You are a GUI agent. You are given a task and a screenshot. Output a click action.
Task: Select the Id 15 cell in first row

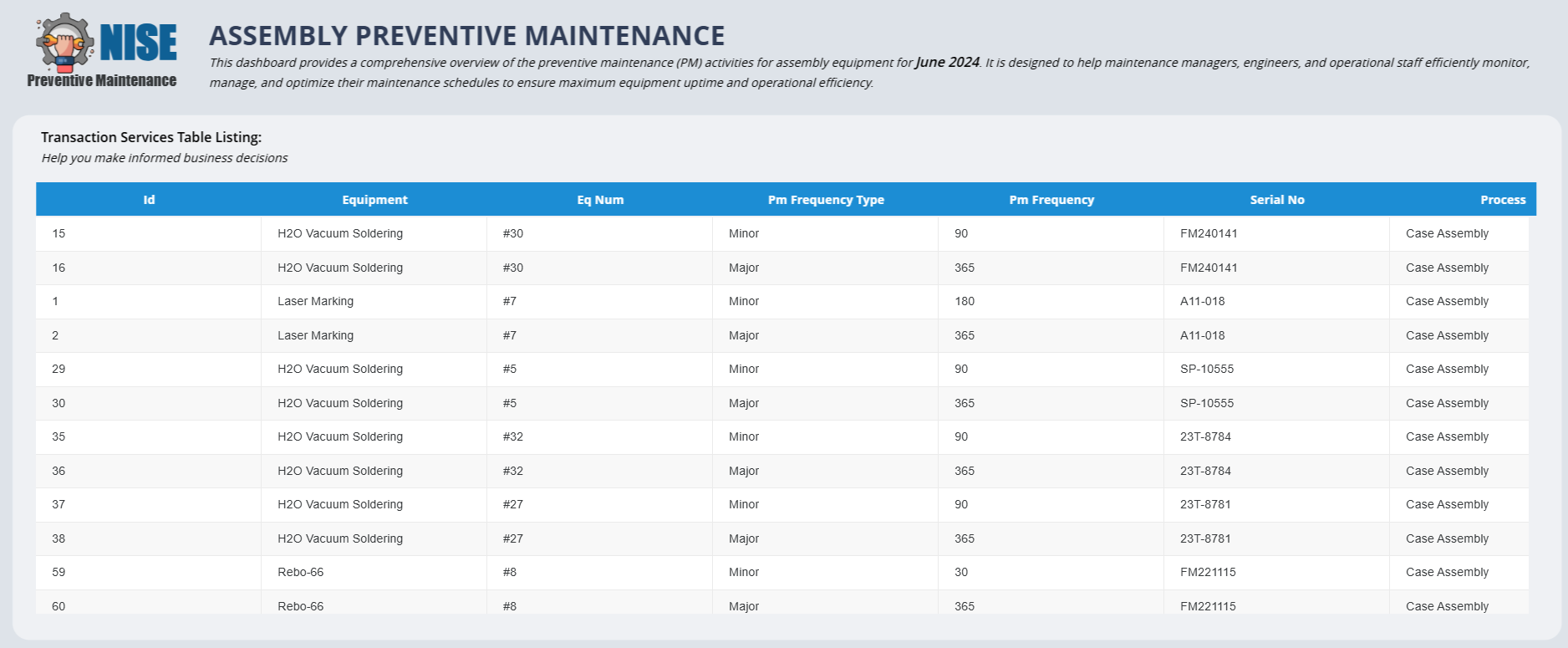pos(59,233)
